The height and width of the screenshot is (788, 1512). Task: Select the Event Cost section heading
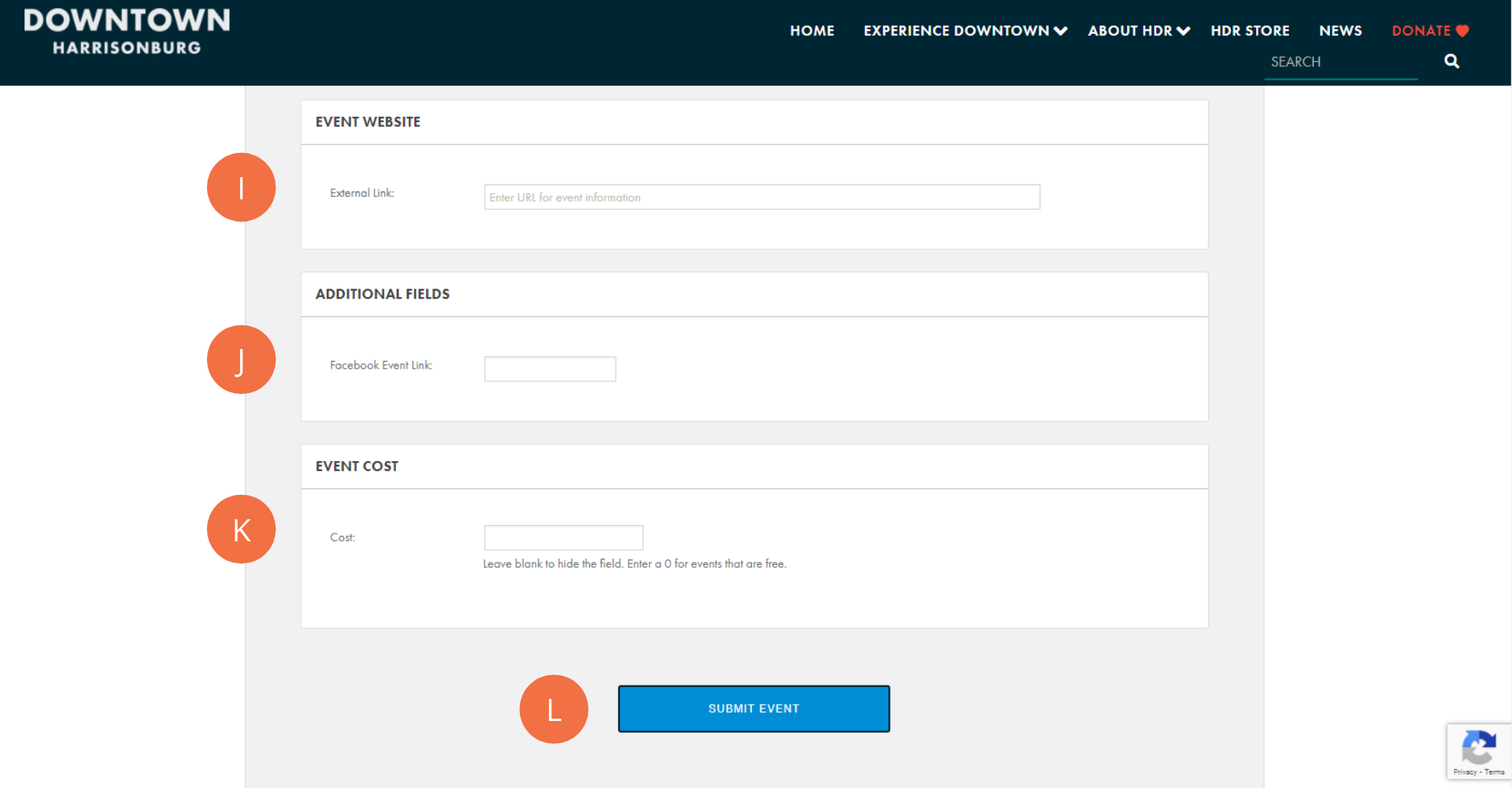point(357,466)
